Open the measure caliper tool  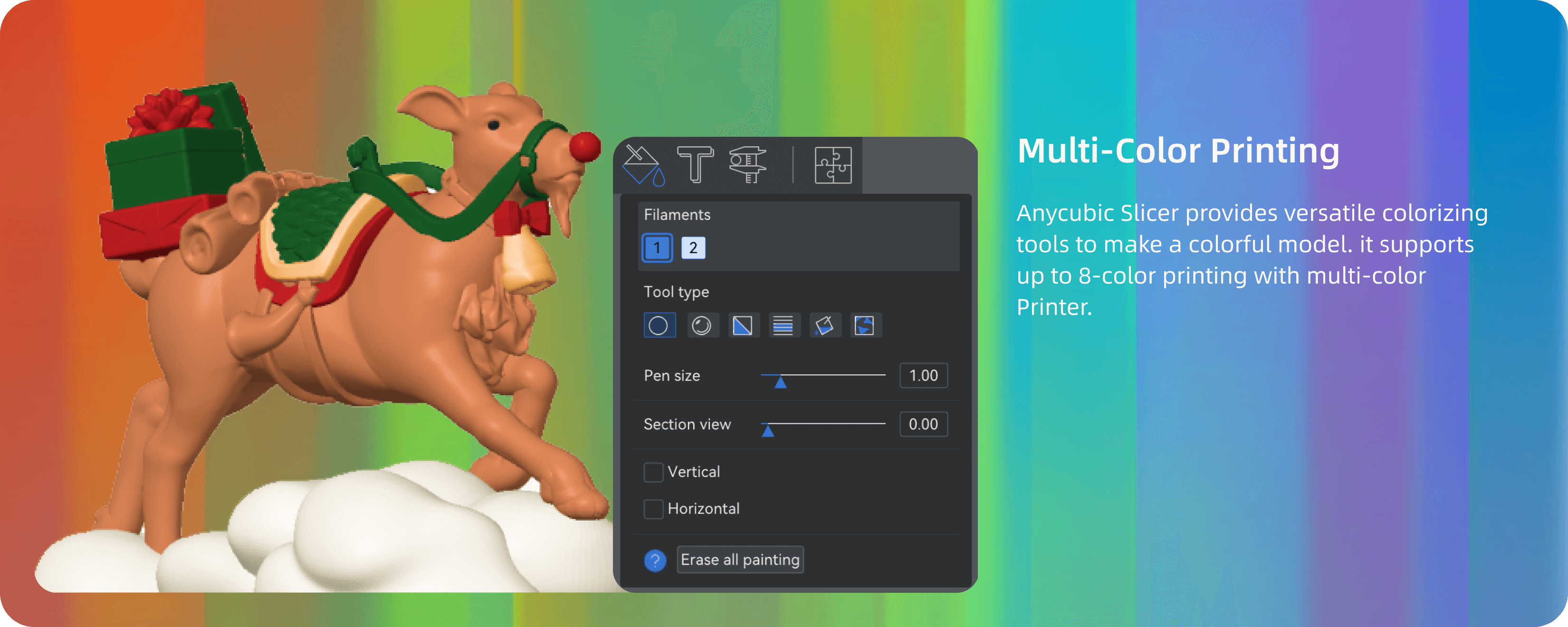747,164
